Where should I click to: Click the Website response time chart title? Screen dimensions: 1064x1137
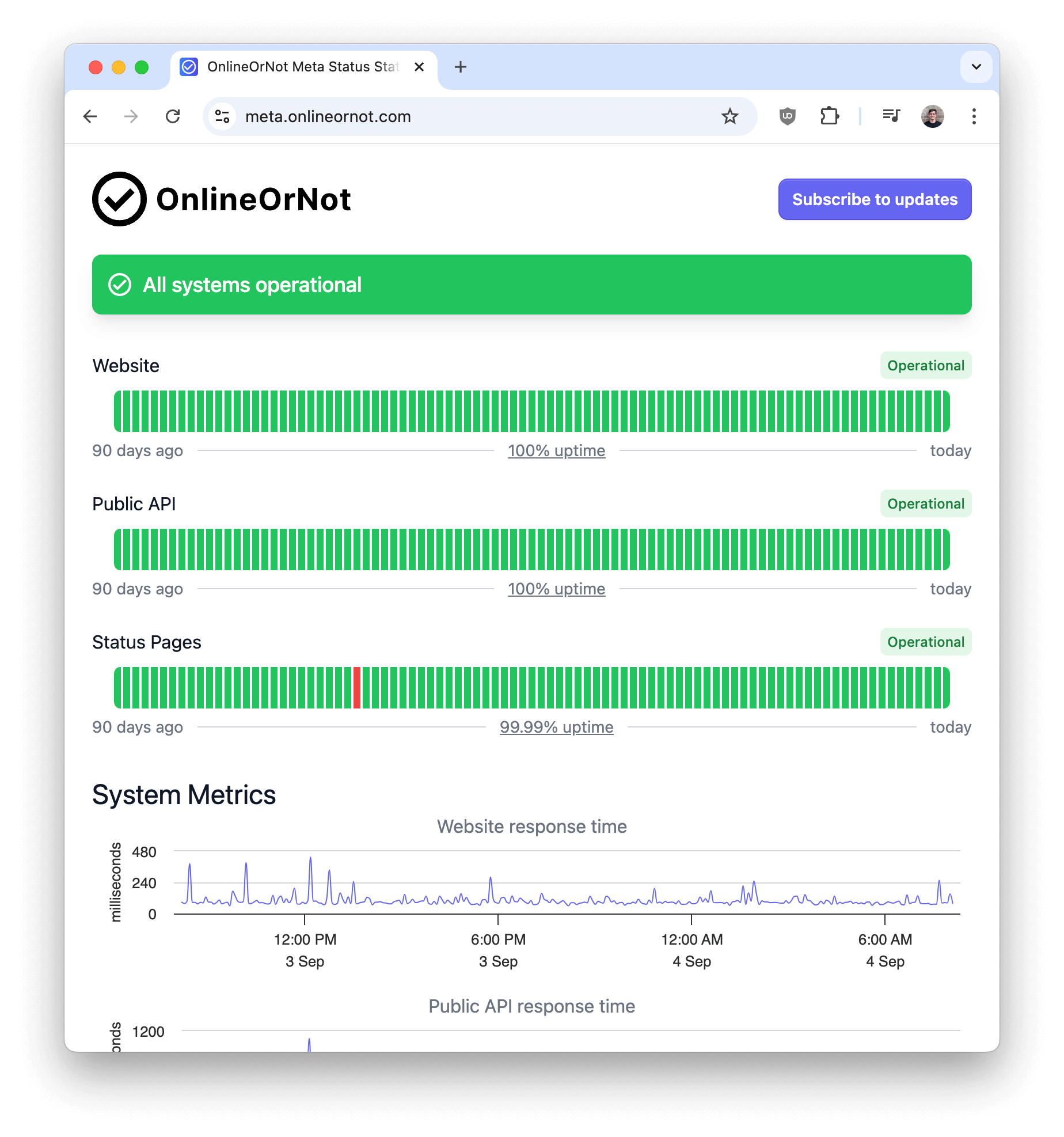click(x=531, y=826)
